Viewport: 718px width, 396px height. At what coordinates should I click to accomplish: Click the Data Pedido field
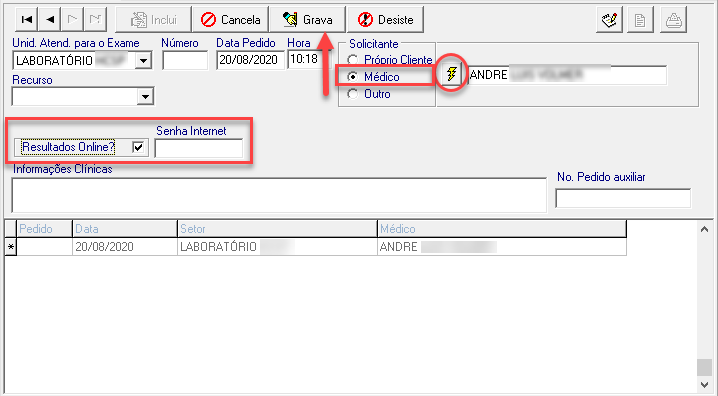tap(250, 60)
